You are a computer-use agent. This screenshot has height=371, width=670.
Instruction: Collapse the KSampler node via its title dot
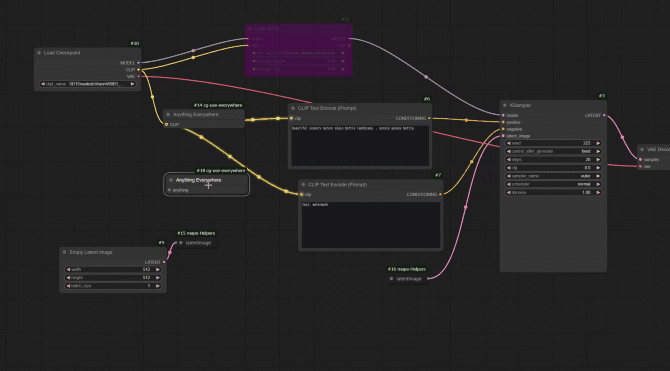(x=505, y=105)
